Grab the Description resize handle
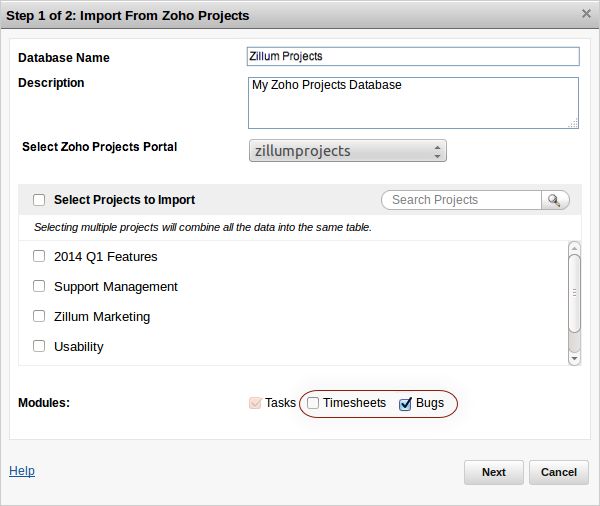 pos(574,123)
